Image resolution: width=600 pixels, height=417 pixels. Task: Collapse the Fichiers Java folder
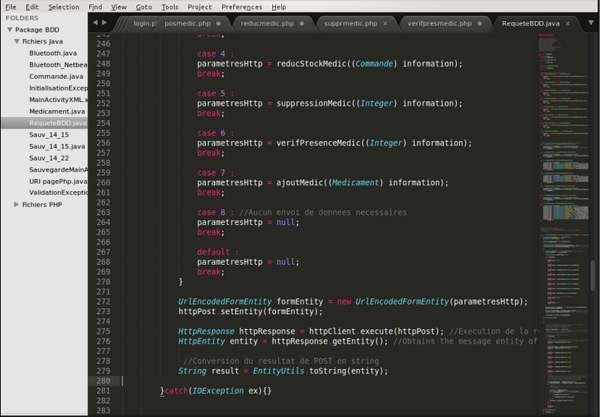17,42
